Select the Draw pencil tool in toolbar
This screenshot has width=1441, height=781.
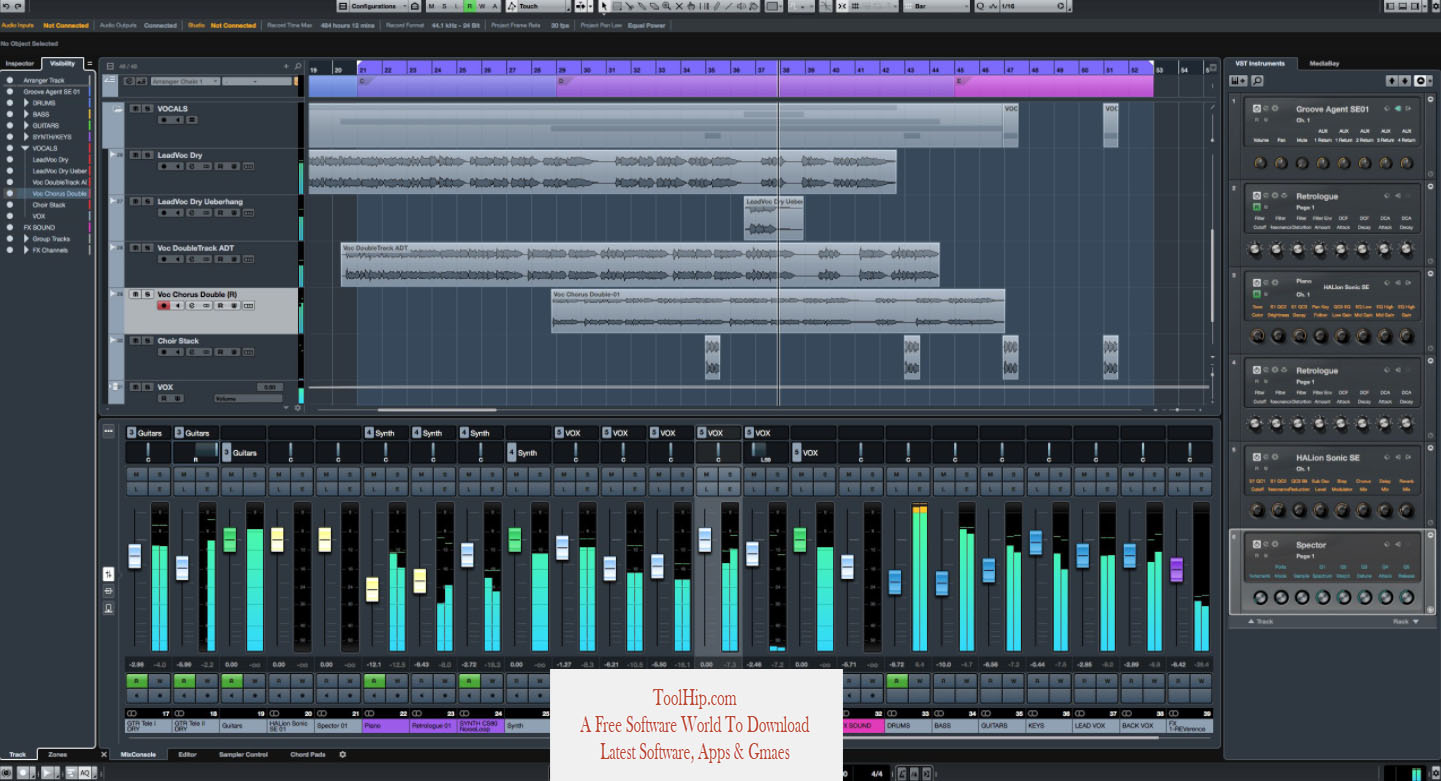click(x=716, y=6)
